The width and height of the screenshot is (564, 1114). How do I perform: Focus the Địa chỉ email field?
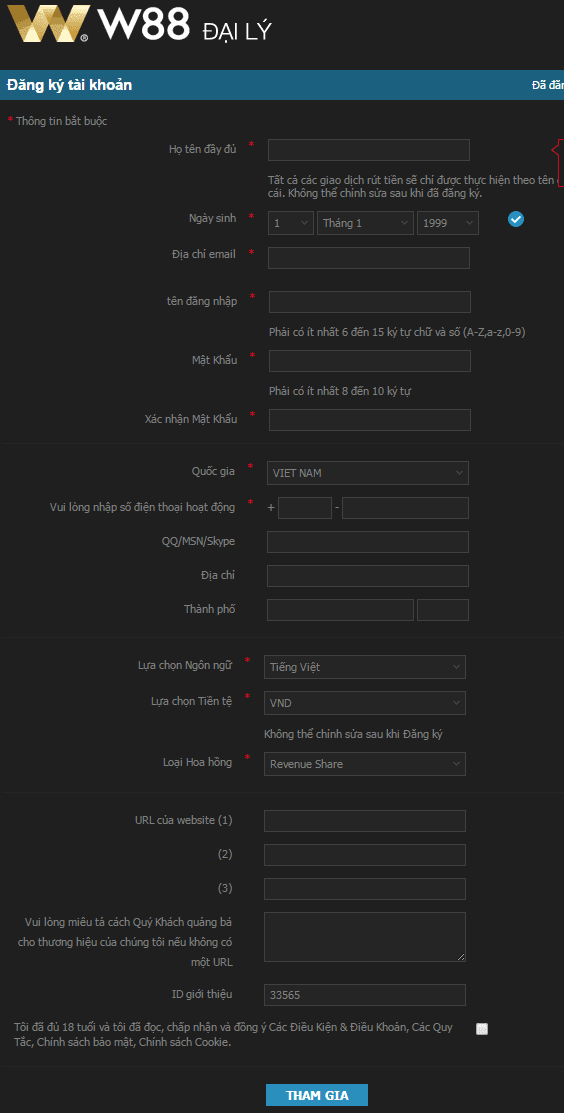[369, 258]
